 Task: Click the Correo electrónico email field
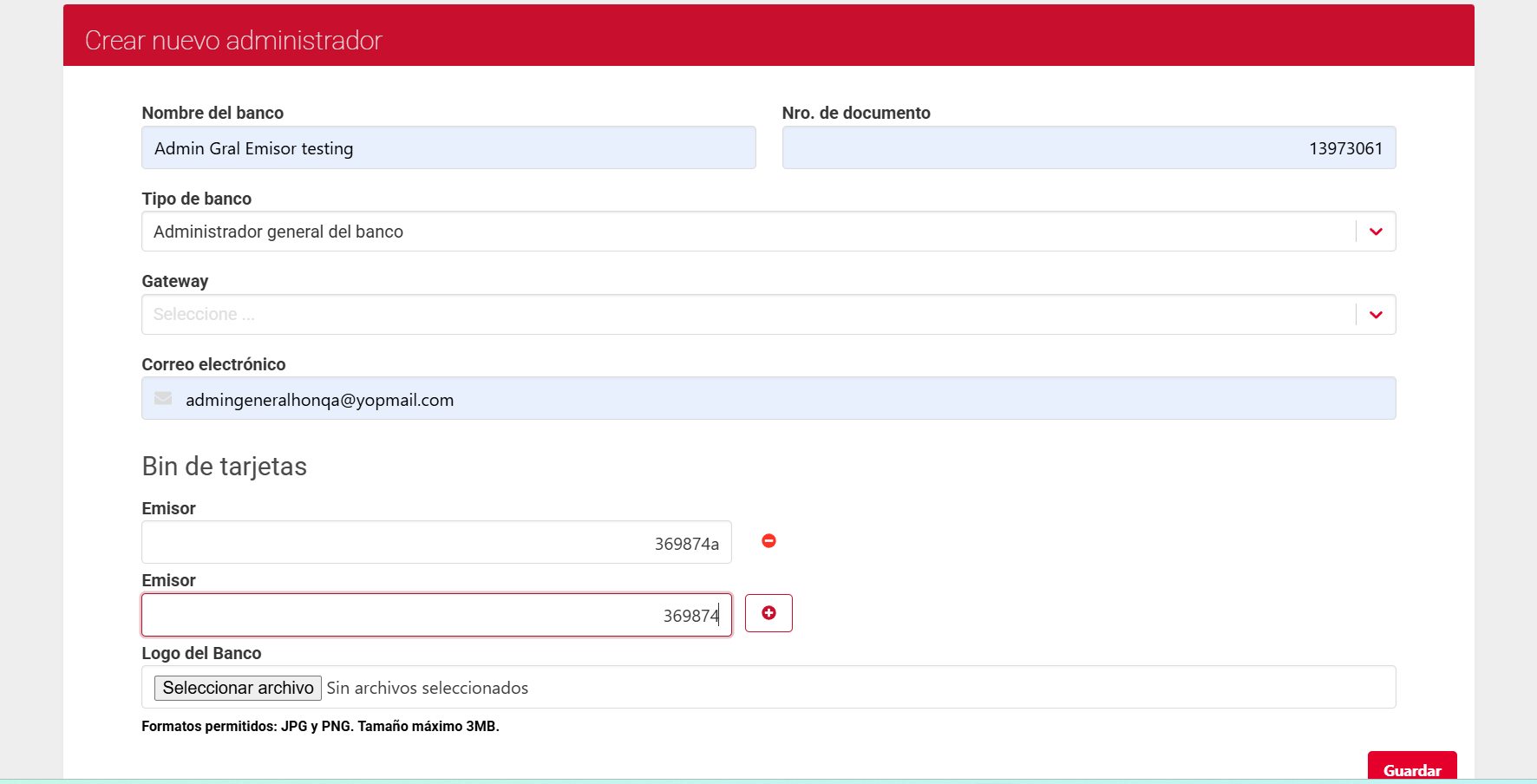[781, 400]
